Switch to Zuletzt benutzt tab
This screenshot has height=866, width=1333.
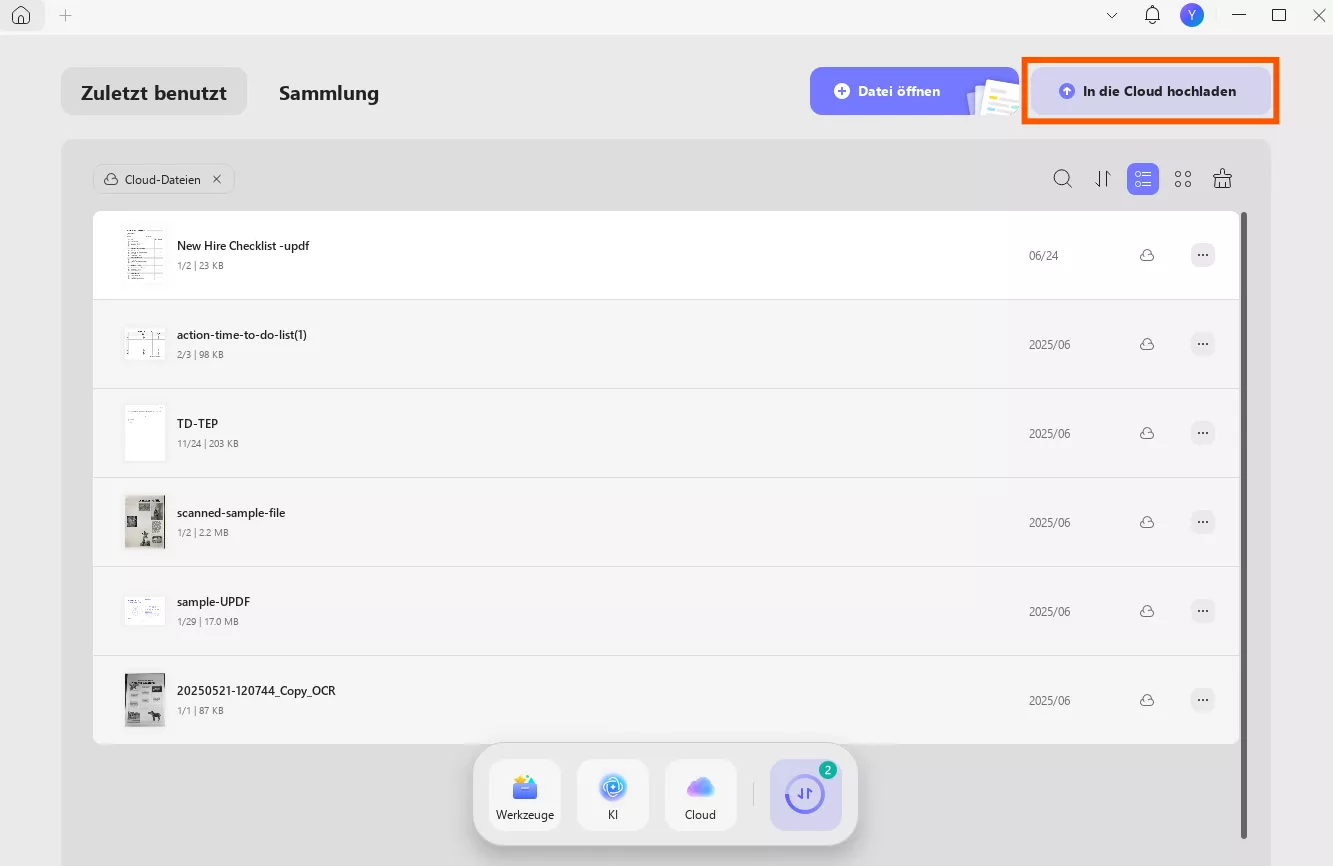[154, 92]
